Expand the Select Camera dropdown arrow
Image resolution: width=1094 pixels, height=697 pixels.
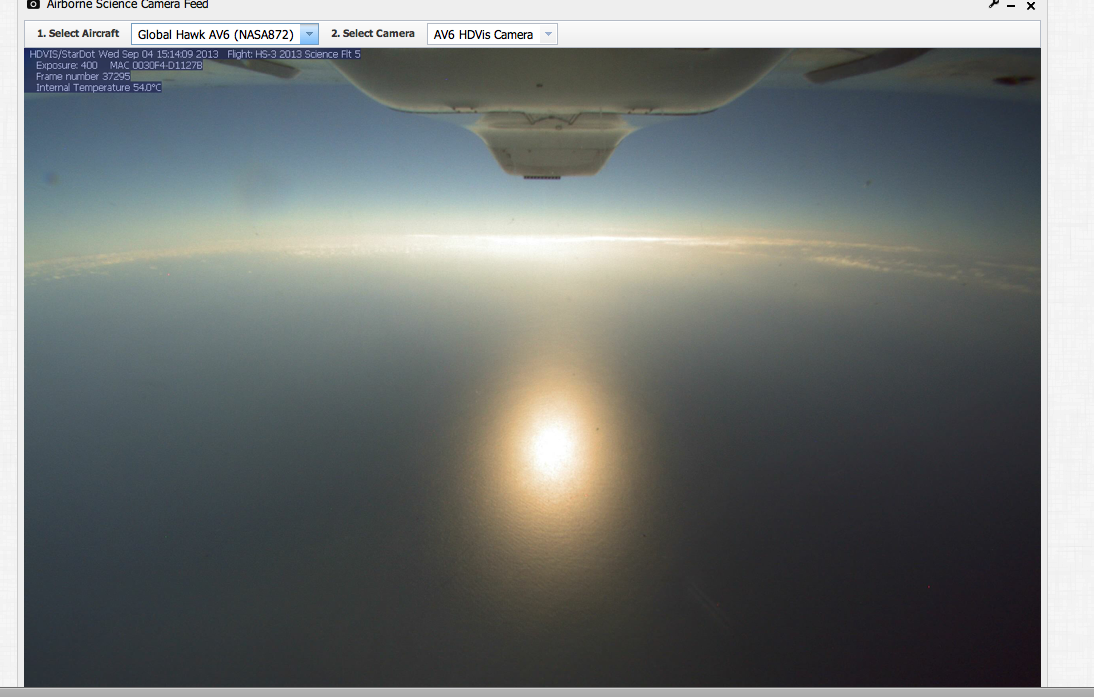pos(547,34)
